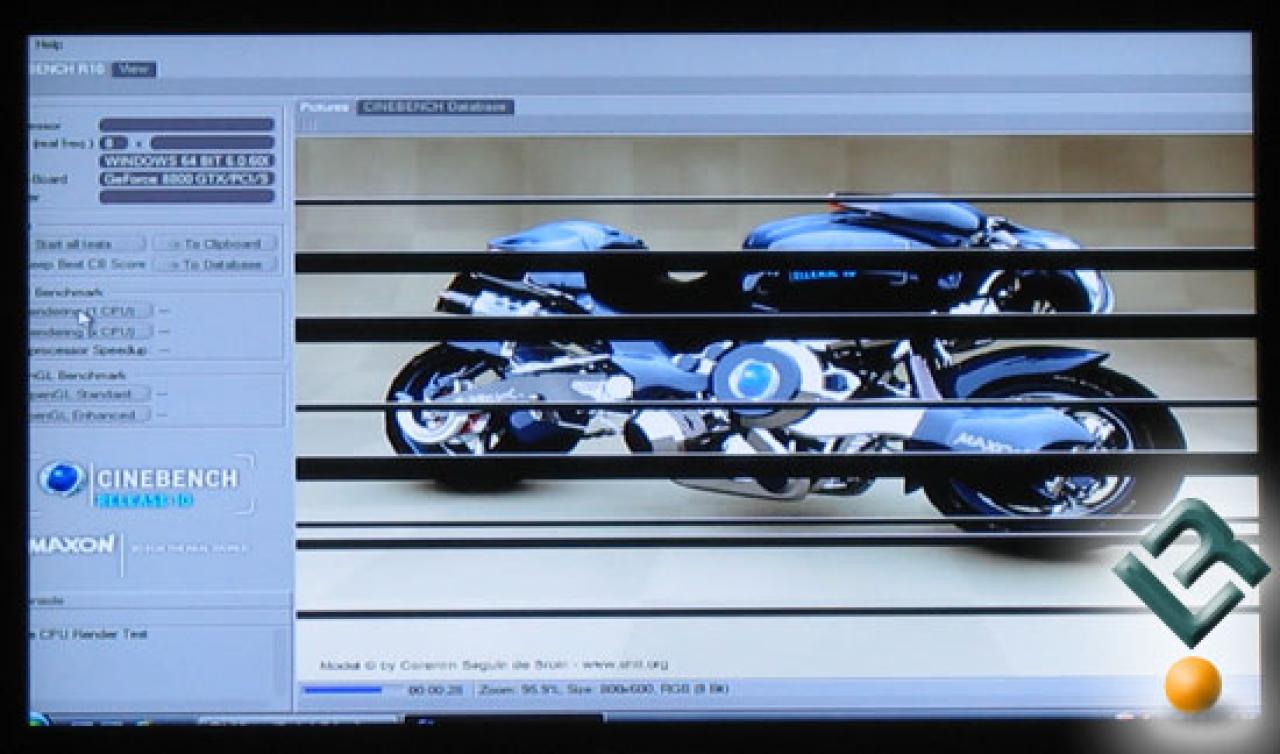Screen dimensions: 1280x754
Task: Click the render progress bar
Action: (x=350, y=690)
